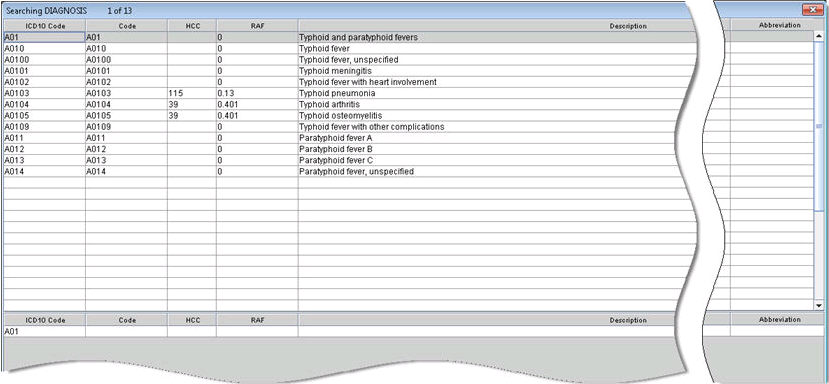Click the bottom HCC search field
This screenshot has height=384, width=829.
pos(192,332)
